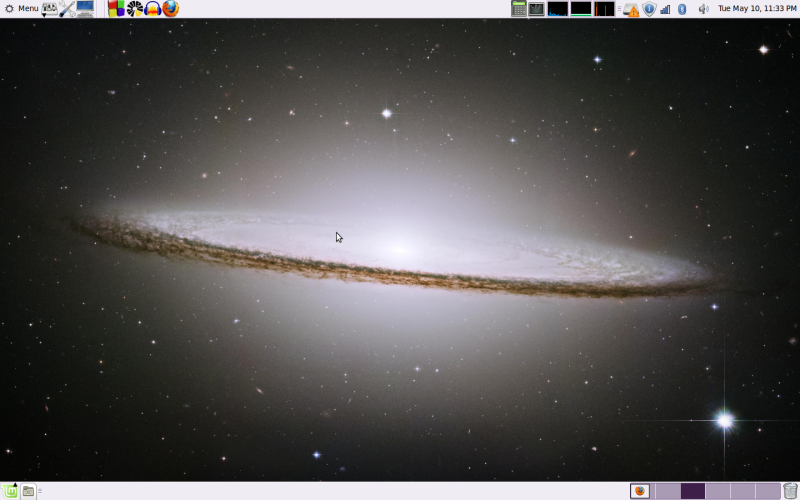Open the file manager icon in bottom panel

click(29, 491)
